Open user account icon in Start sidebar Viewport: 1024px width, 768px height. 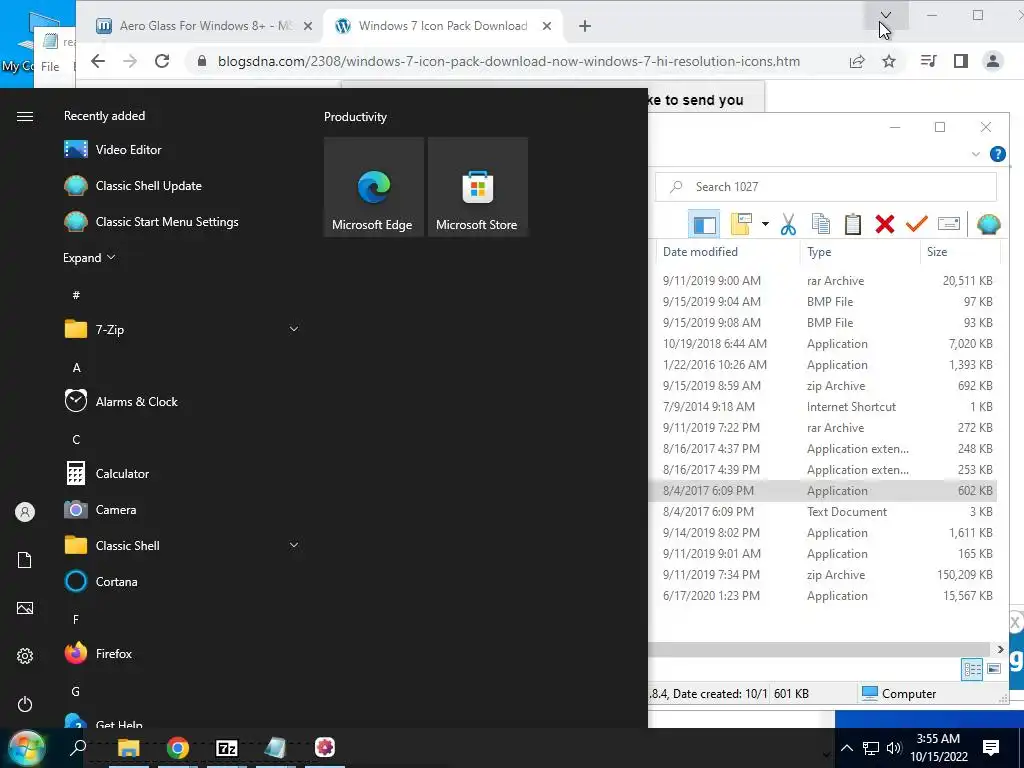pyautogui.click(x=25, y=512)
